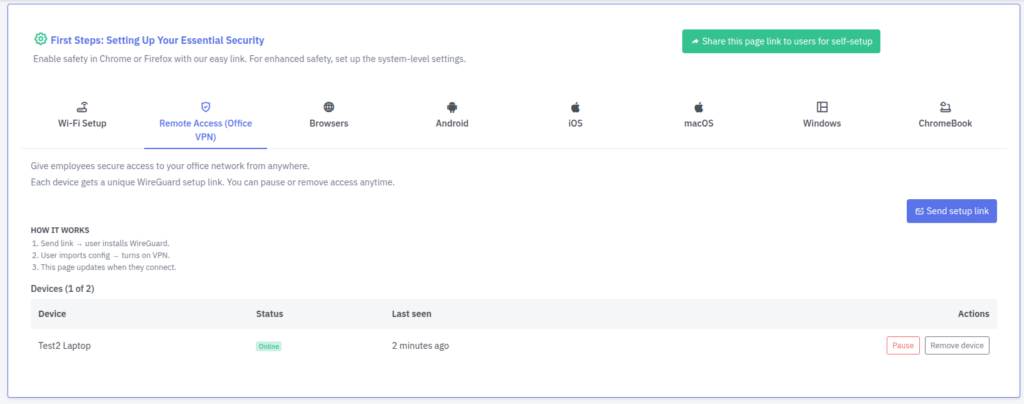This screenshot has width=1024, height=404.
Task: Click the Android robot icon
Action: (452, 106)
